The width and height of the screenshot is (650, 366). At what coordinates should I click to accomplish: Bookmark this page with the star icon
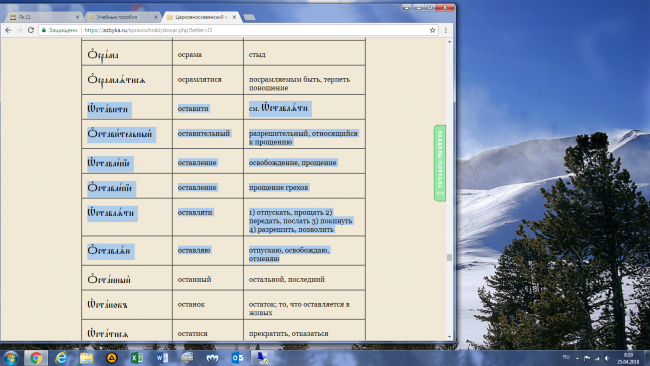click(x=432, y=30)
